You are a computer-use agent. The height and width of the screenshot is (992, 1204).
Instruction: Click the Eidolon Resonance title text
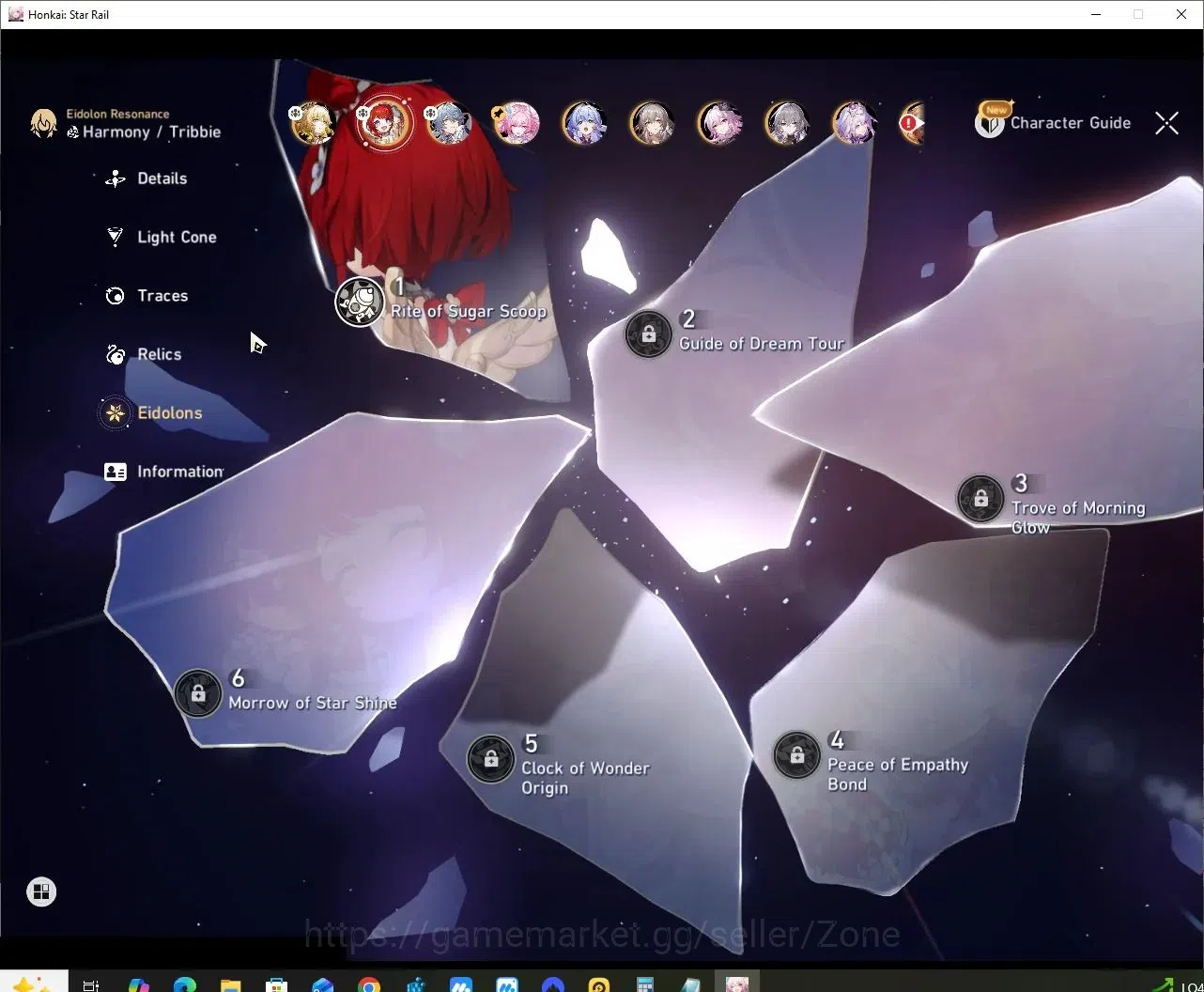point(117,114)
